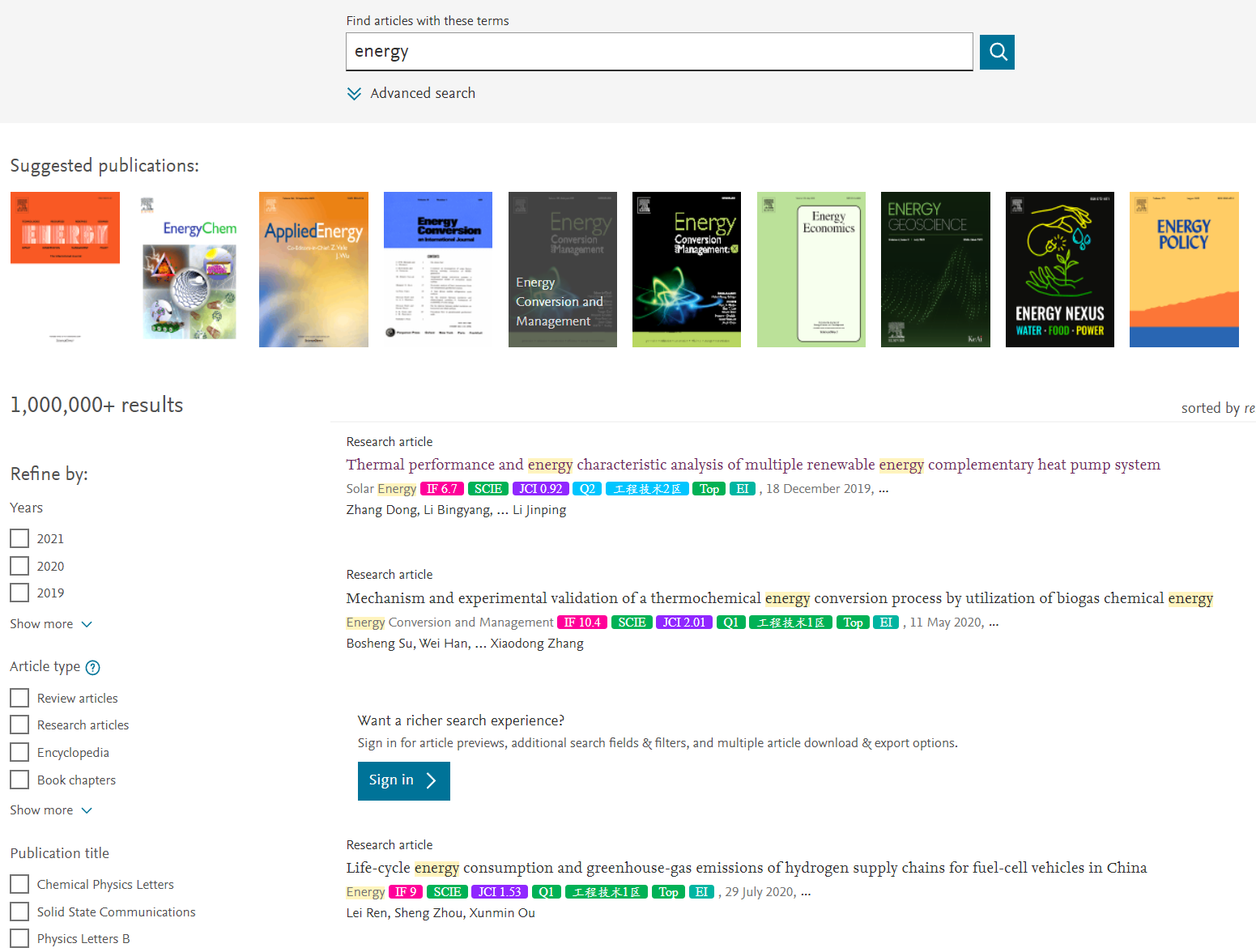Screen dimensions: 1256x952
Task: Open the EnergyChem journal cover
Action: (189, 269)
